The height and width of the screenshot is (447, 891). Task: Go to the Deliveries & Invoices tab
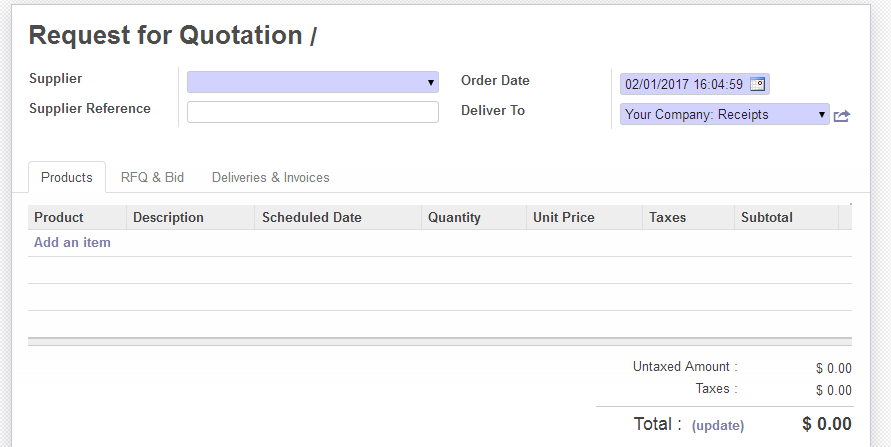[270, 177]
